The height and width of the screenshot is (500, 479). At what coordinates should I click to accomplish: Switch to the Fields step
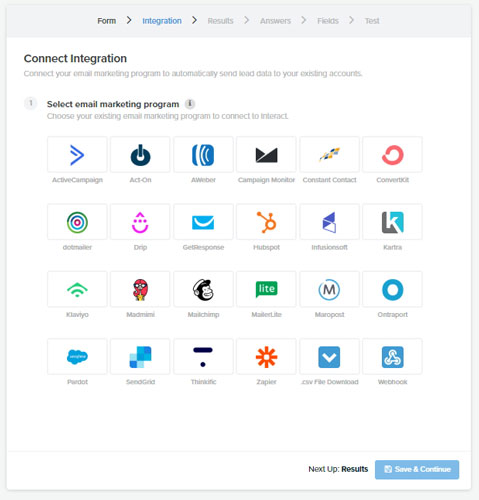coord(328,21)
